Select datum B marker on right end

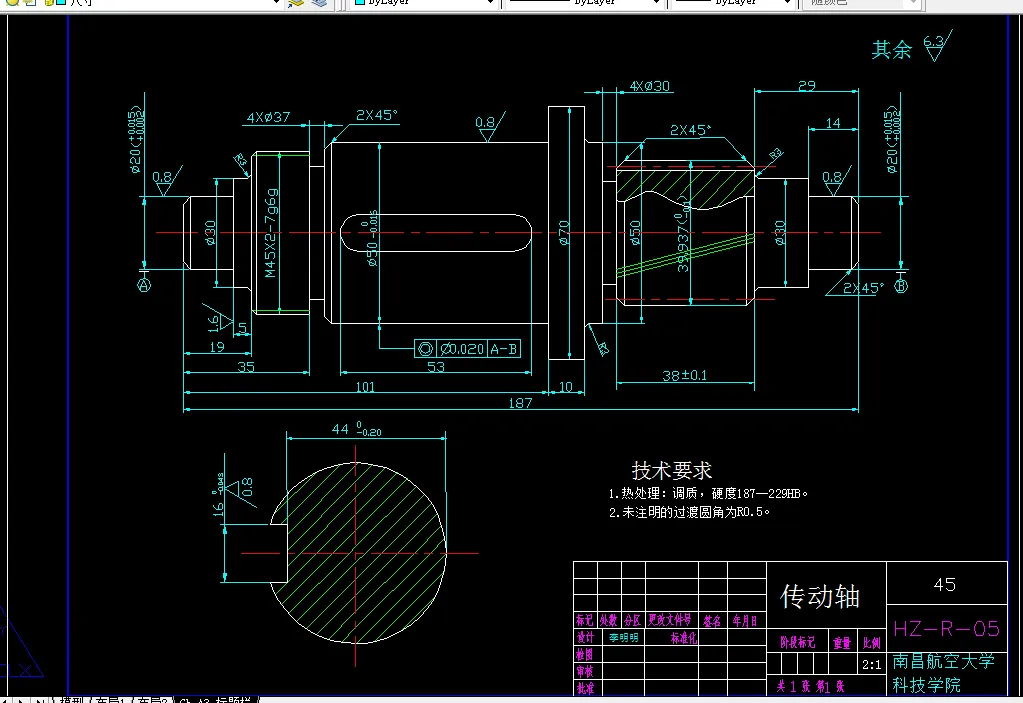tap(901, 286)
